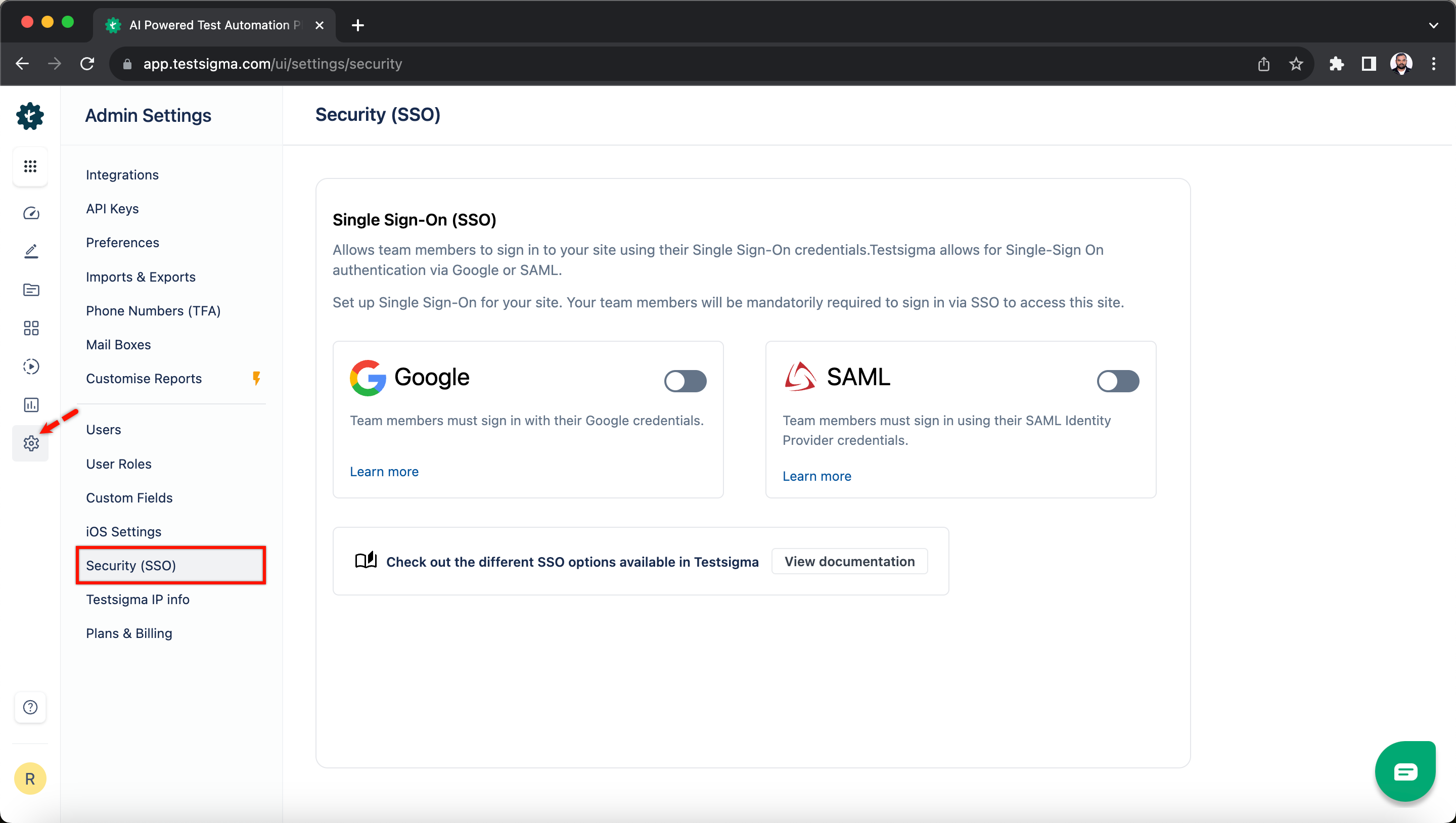
Task: Click the browser address bar URL
Action: click(272, 64)
